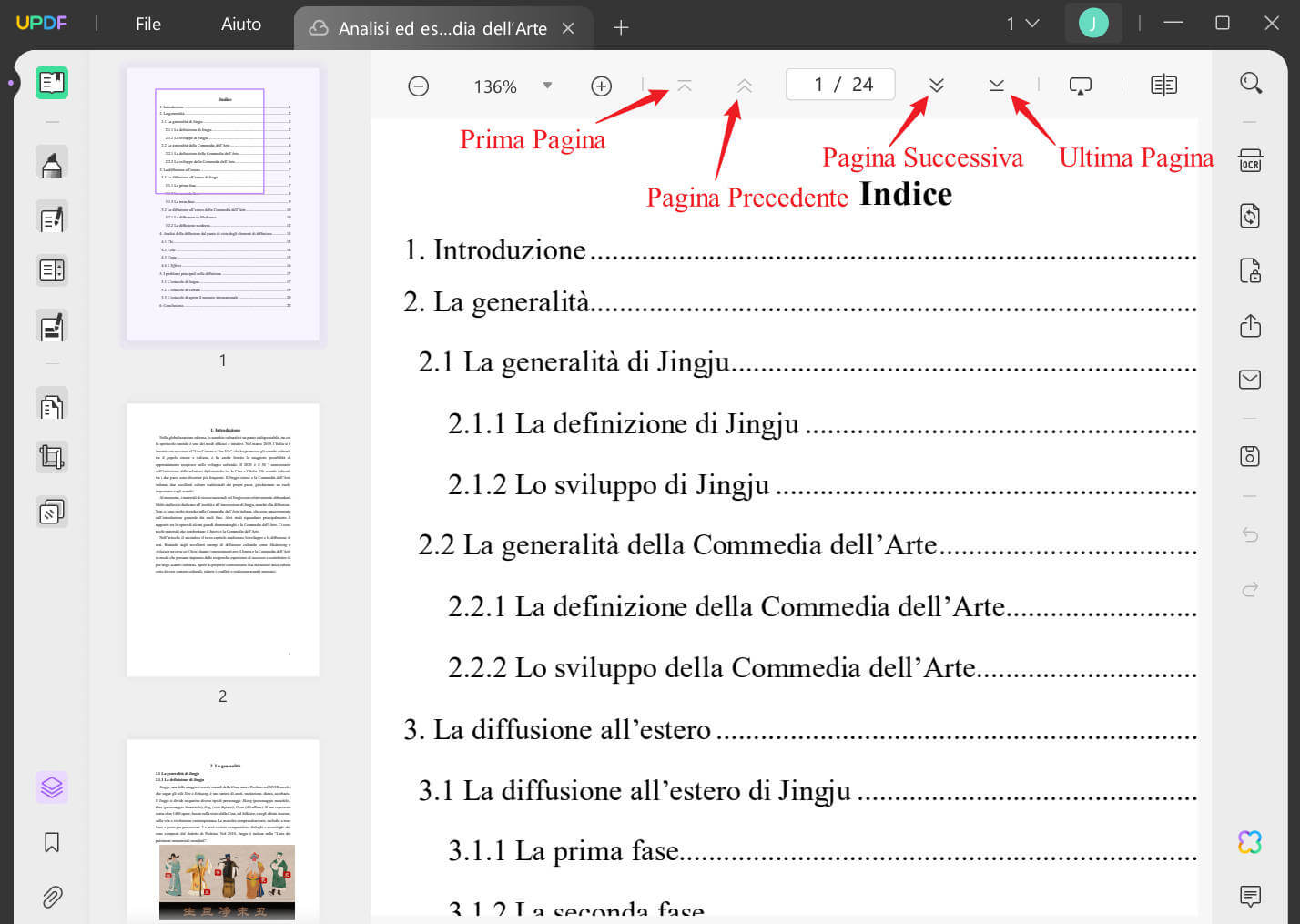This screenshot has height=924, width=1300.
Task: Open the comments list panel
Action: tap(1251, 897)
